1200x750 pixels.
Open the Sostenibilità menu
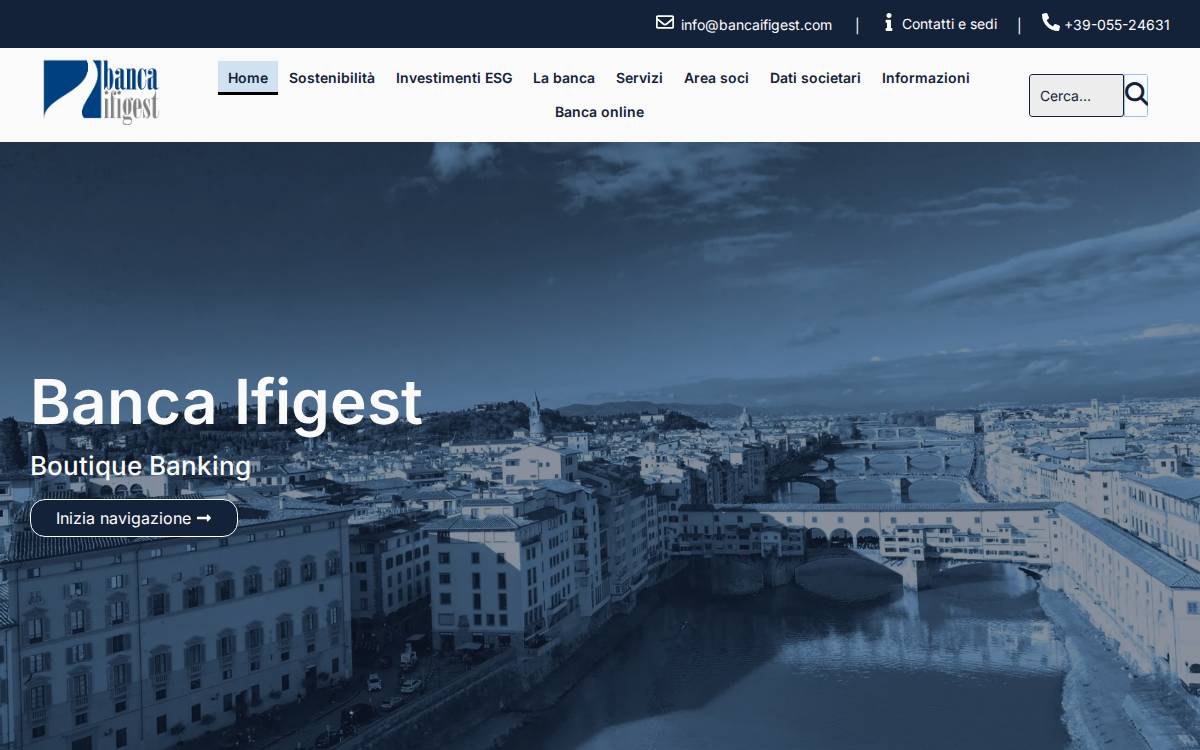click(332, 78)
